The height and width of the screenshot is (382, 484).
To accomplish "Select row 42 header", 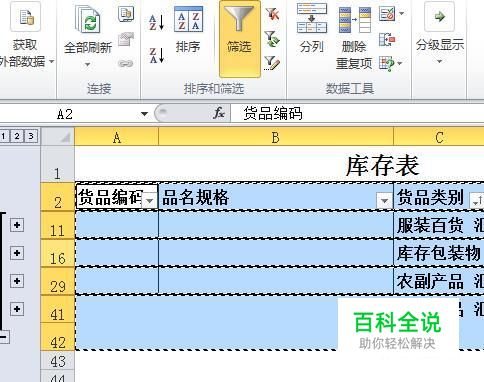I will (x=57, y=337).
